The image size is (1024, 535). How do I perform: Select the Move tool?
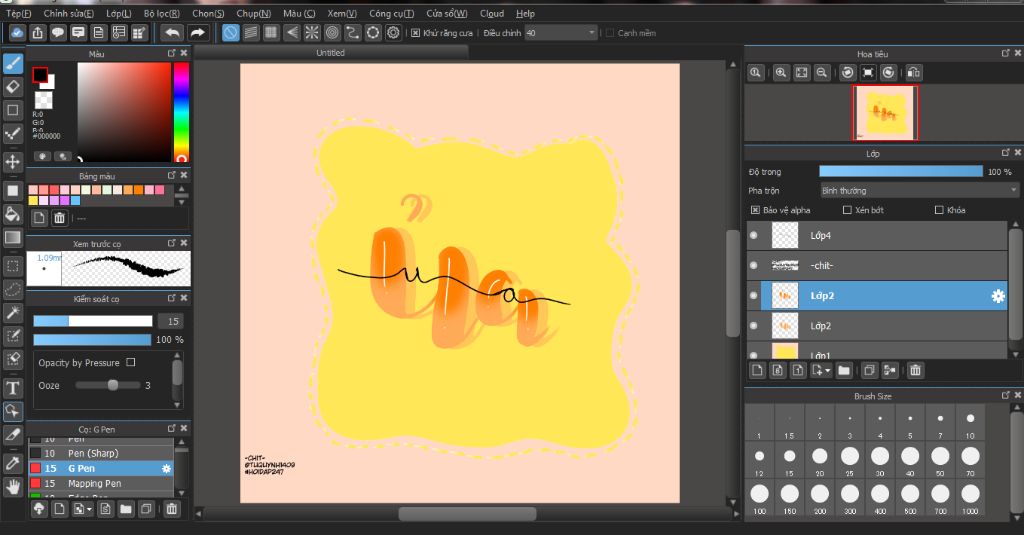click(13, 161)
